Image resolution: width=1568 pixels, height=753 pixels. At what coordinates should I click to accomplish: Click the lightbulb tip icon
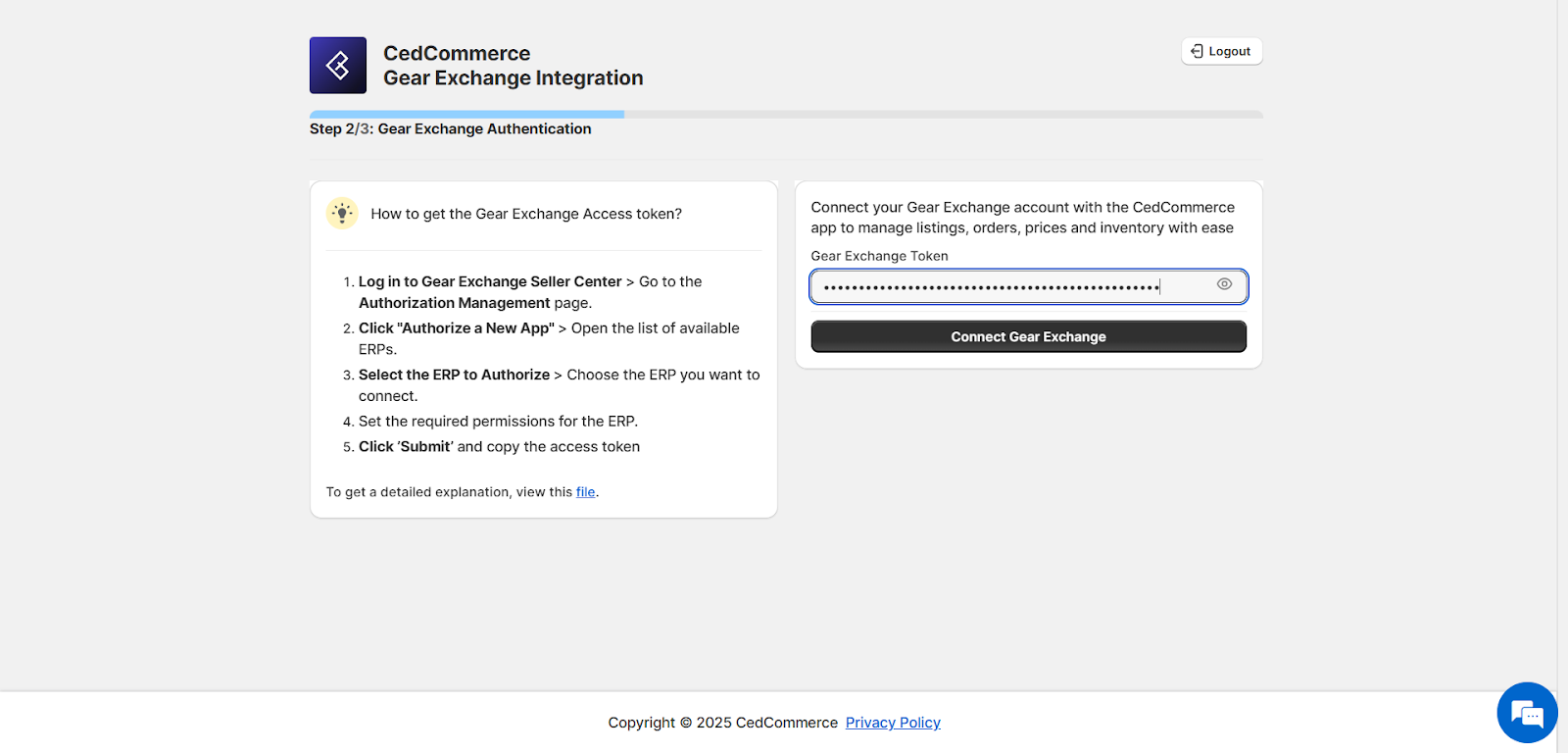click(x=342, y=213)
